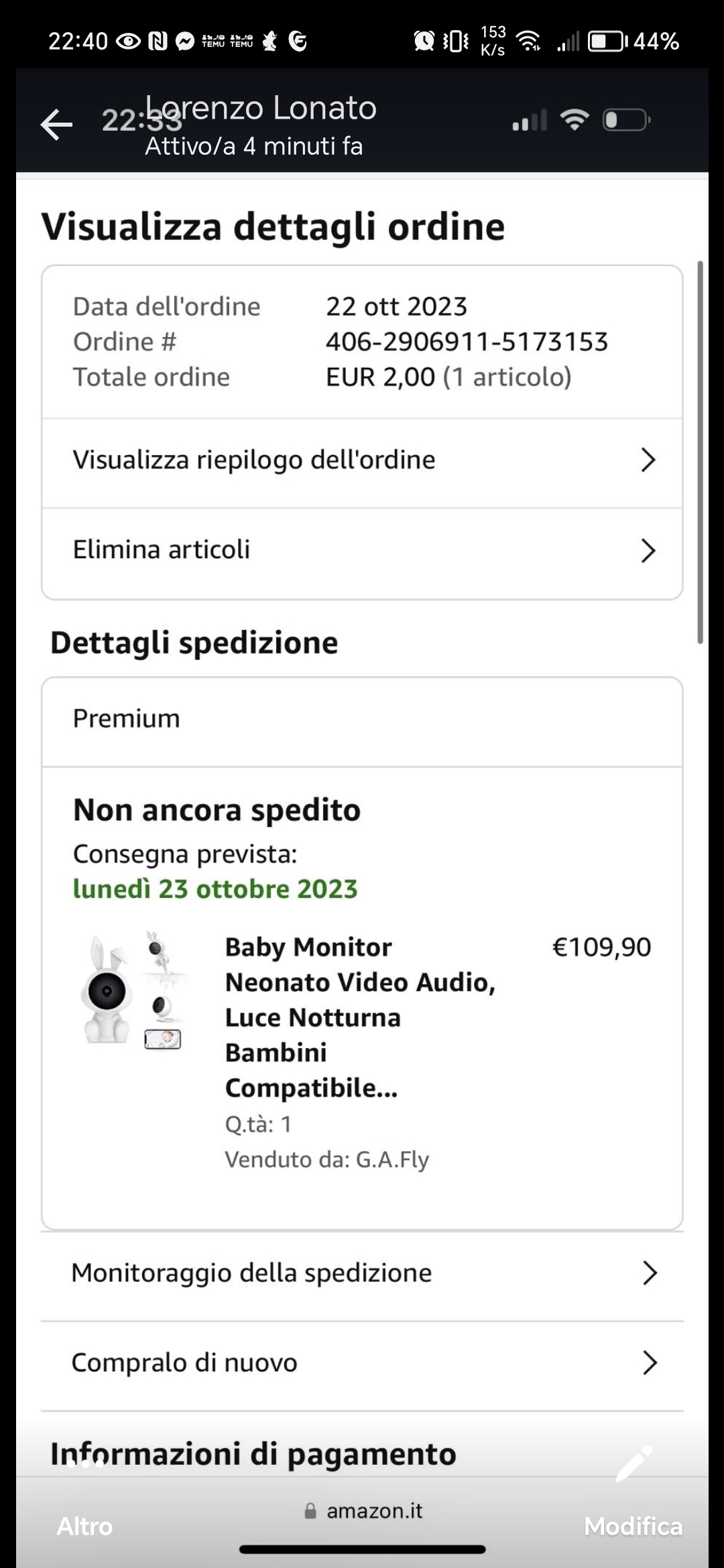Tap the page vertical scrollbar
Image resolution: width=724 pixels, height=1568 pixels.
[700, 452]
